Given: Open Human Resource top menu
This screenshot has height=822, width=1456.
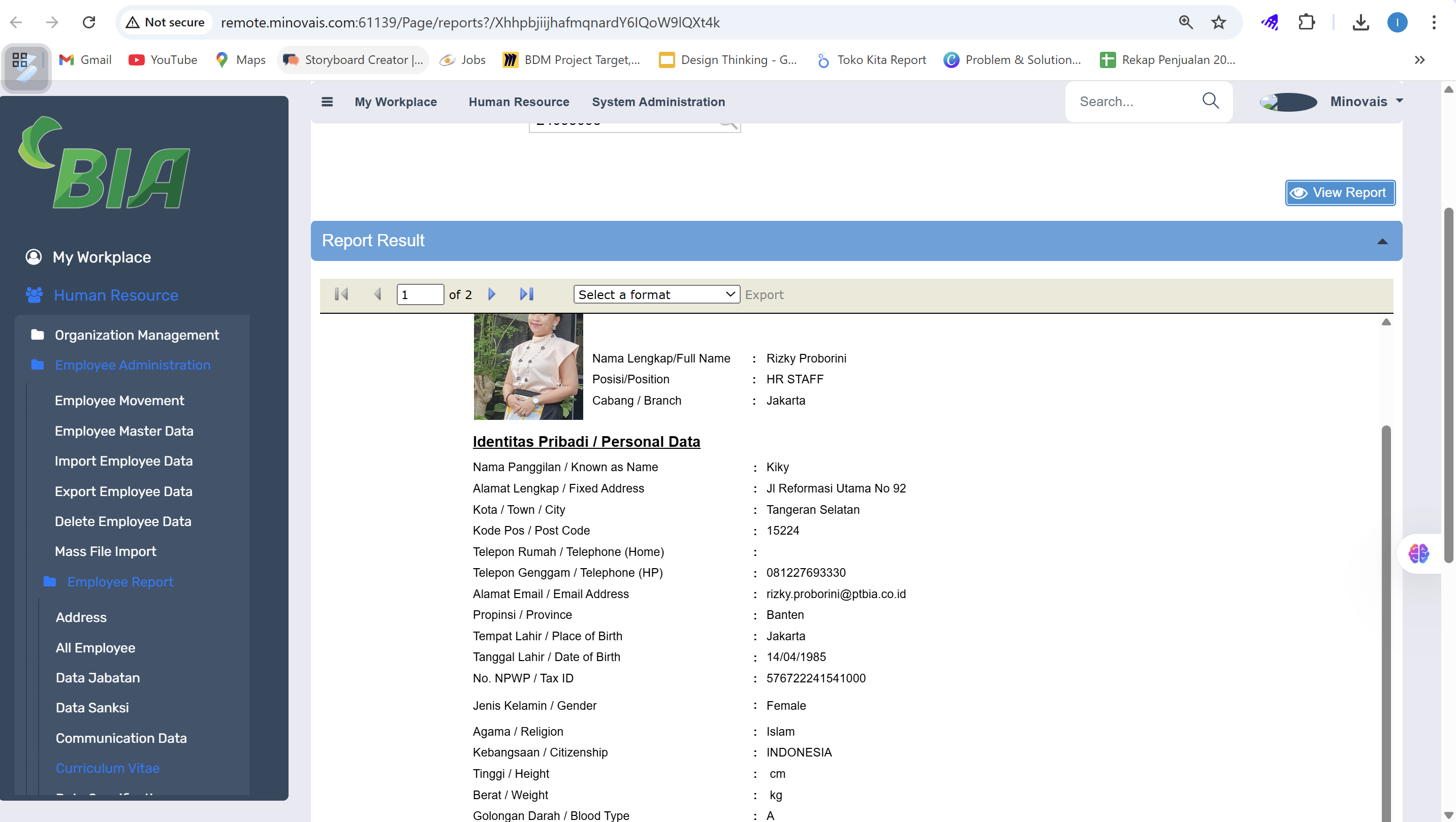Looking at the screenshot, I should pos(519,102).
